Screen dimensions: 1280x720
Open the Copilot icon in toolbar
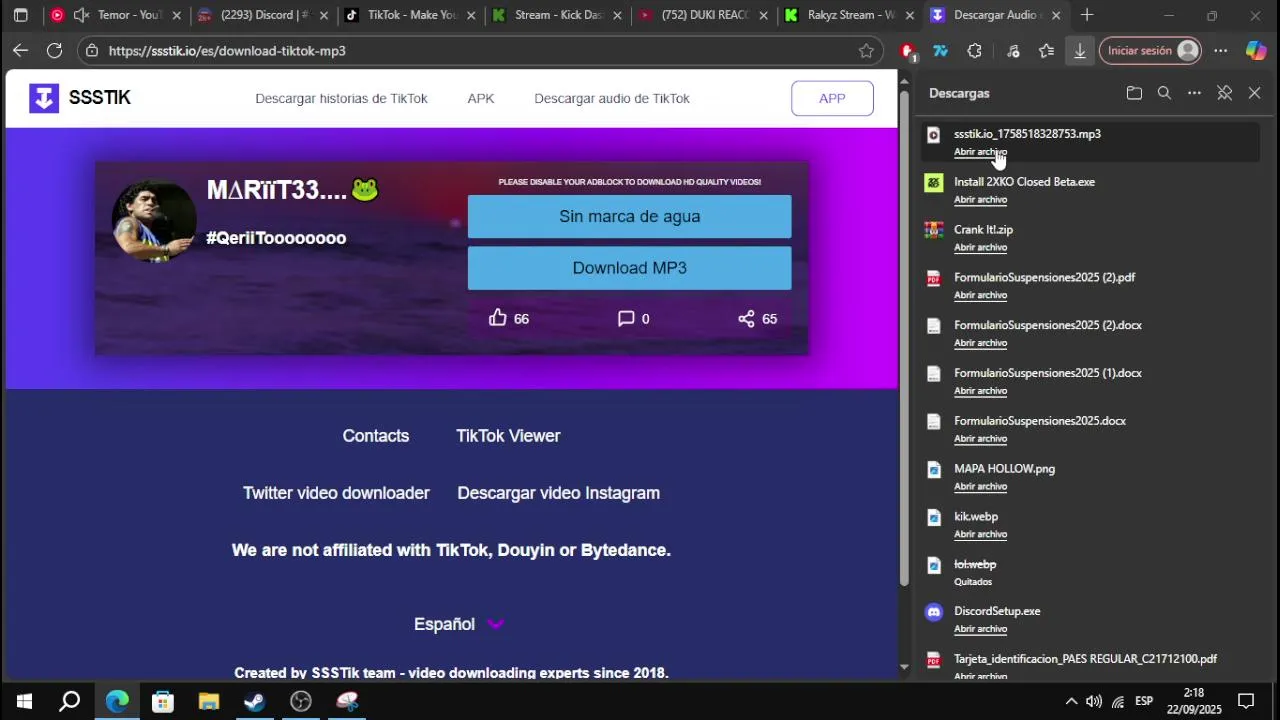pos(1256,50)
